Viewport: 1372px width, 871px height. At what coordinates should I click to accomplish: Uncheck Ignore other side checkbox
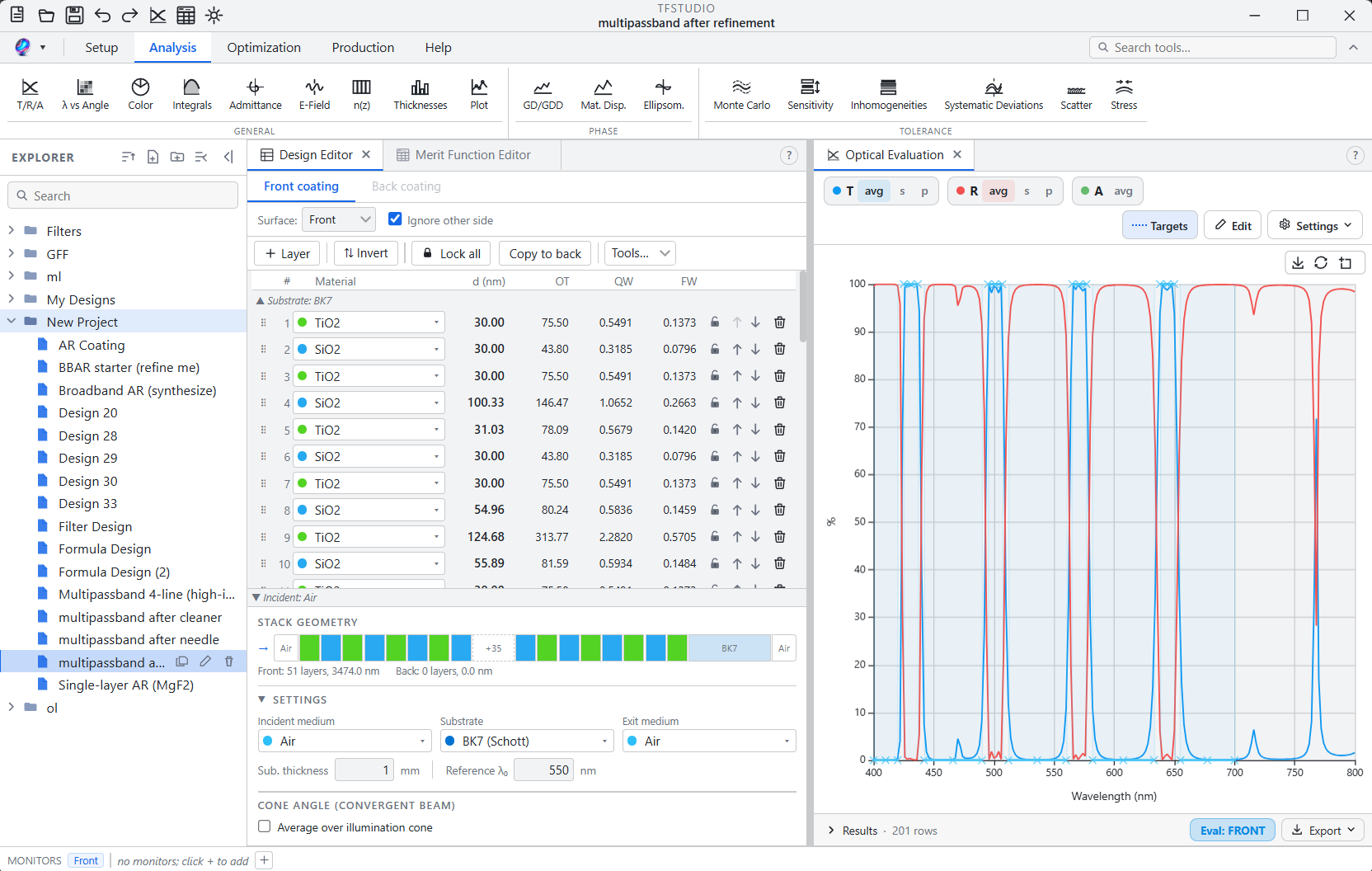click(395, 219)
